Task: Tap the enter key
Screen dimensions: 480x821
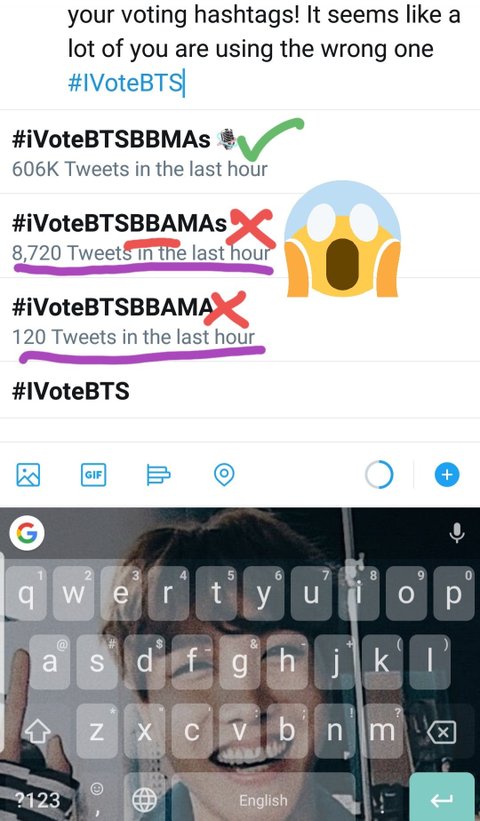Action: (441, 798)
